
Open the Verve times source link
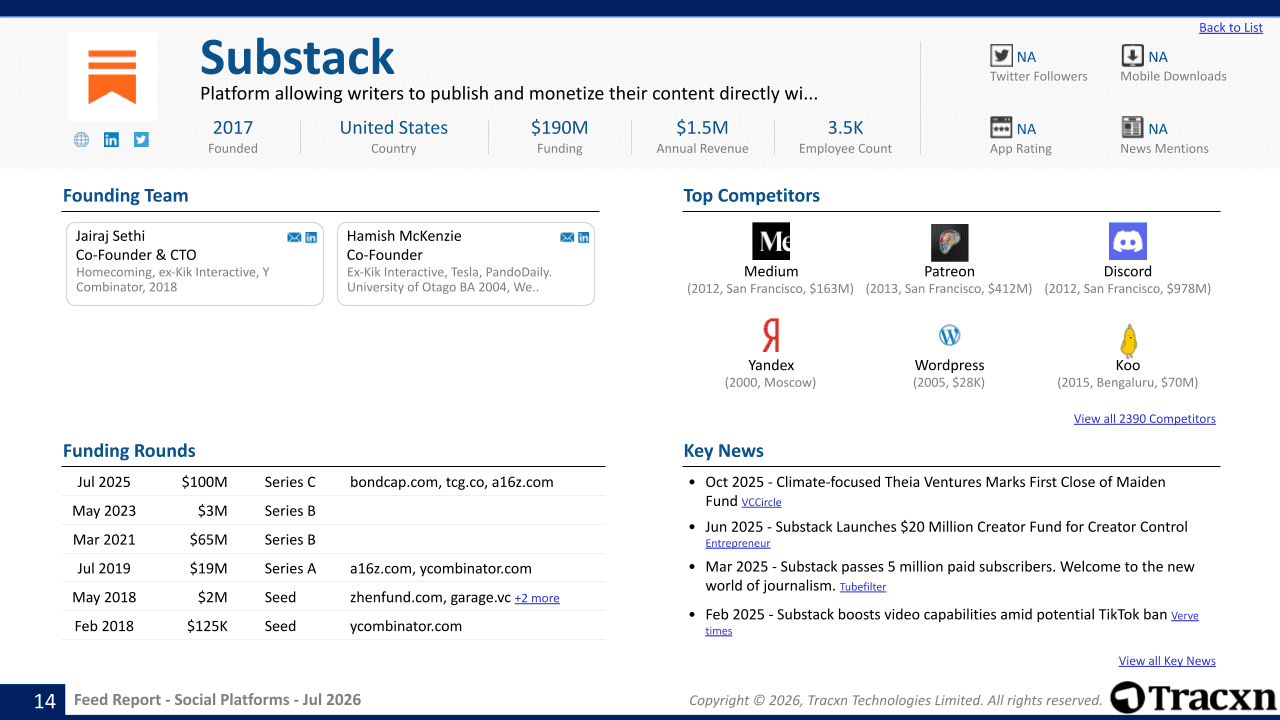pyautogui.click(x=1185, y=616)
